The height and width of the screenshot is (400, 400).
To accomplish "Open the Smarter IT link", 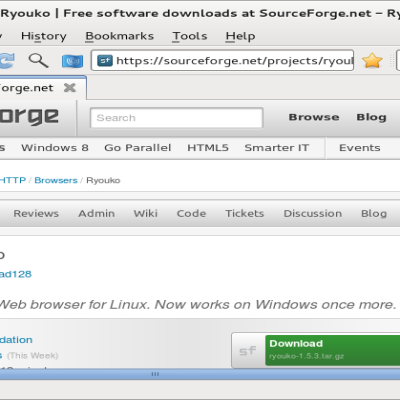I will pos(277,148).
